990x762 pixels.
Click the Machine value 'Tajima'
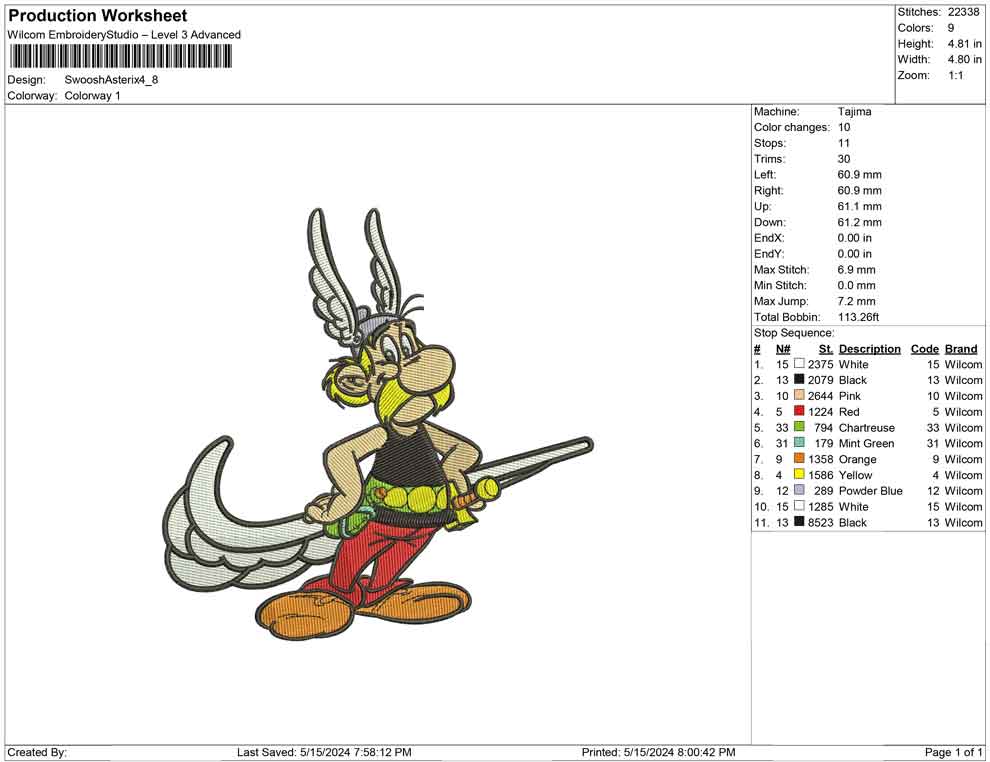pyautogui.click(x=854, y=112)
